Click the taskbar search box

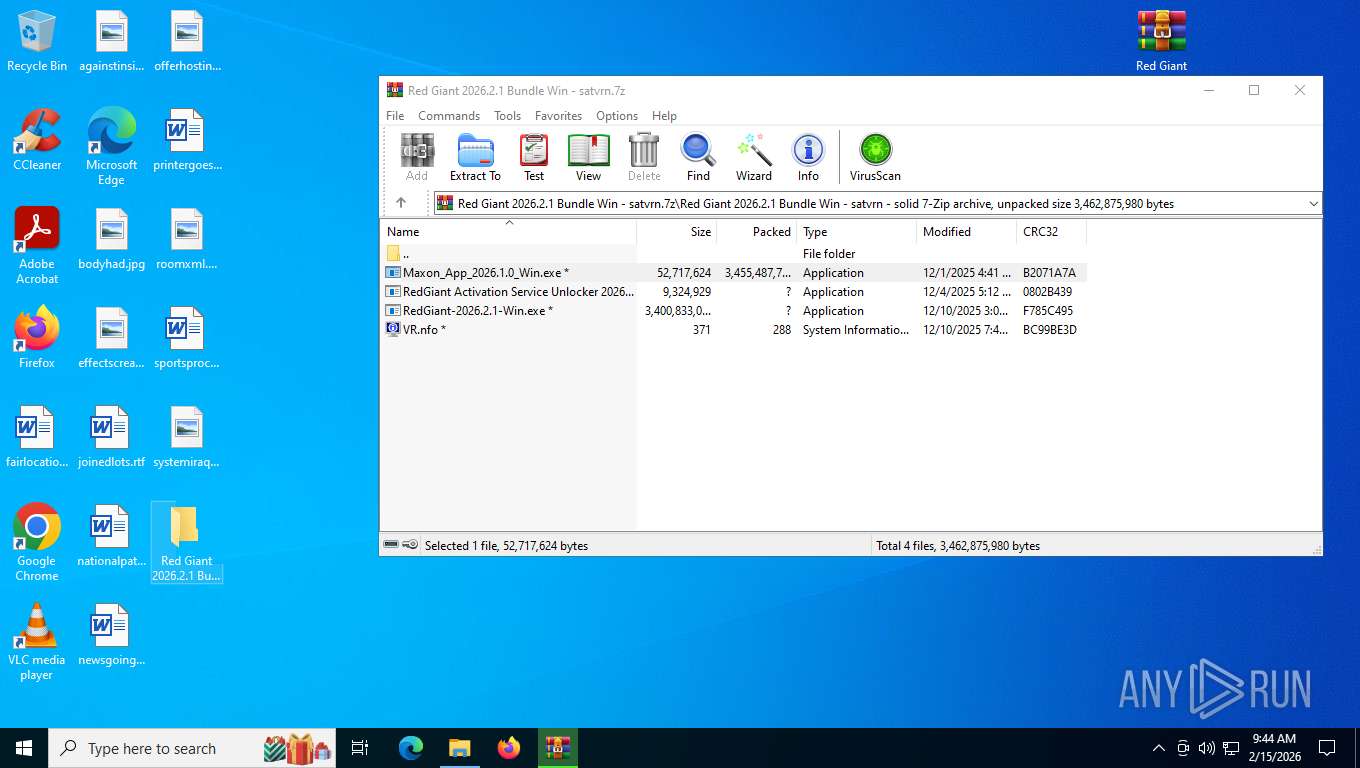click(193, 748)
